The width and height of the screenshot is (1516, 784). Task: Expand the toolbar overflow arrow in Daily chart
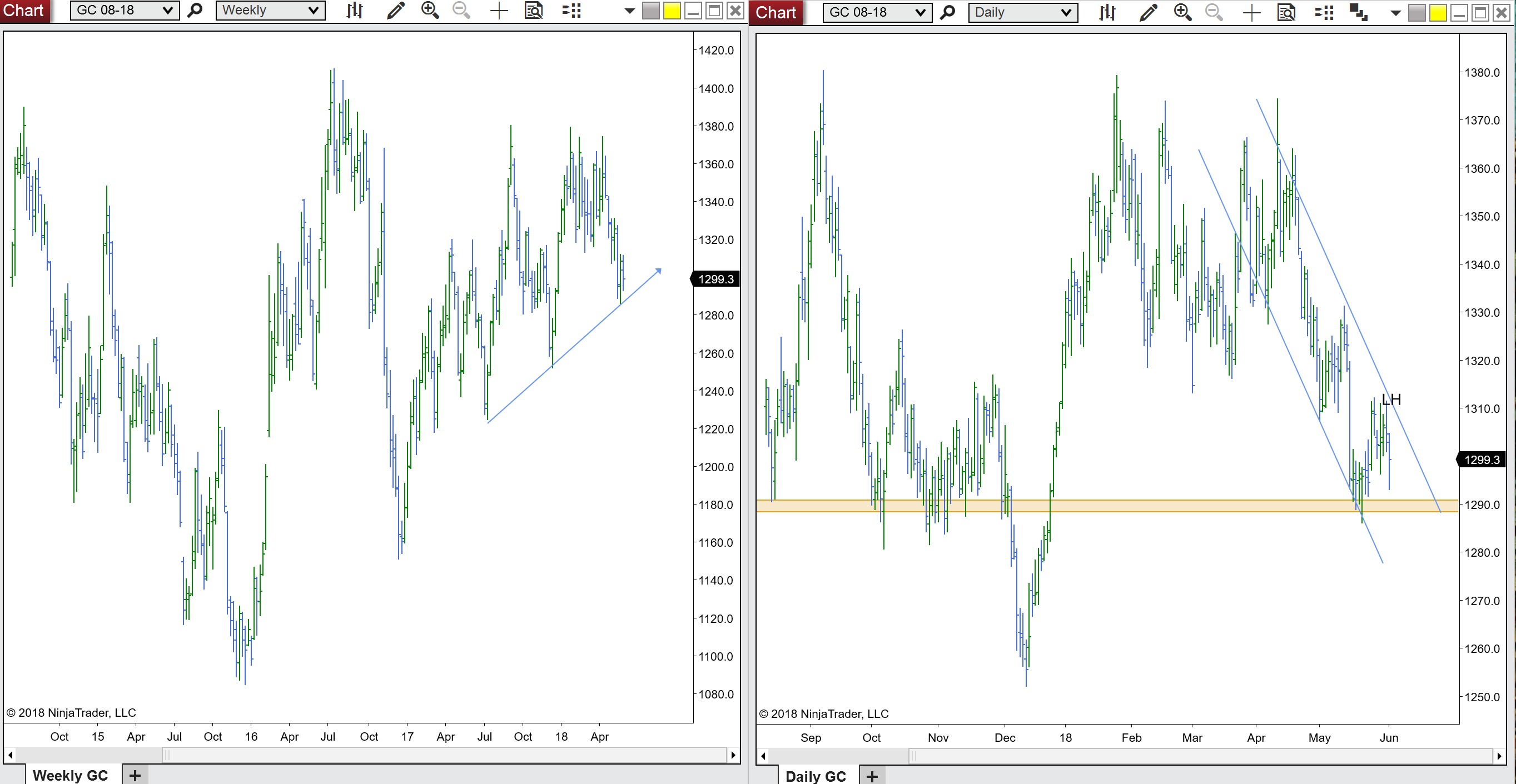tap(1395, 13)
